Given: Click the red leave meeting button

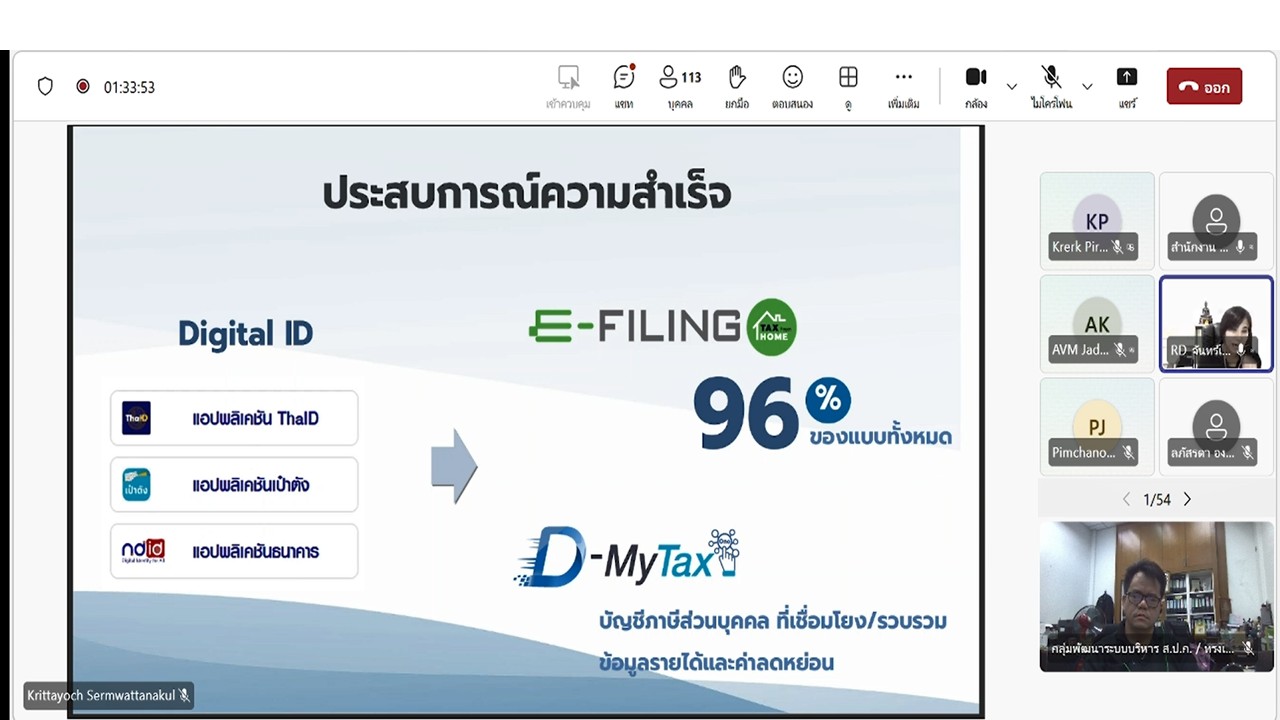Looking at the screenshot, I should tap(1204, 86).
